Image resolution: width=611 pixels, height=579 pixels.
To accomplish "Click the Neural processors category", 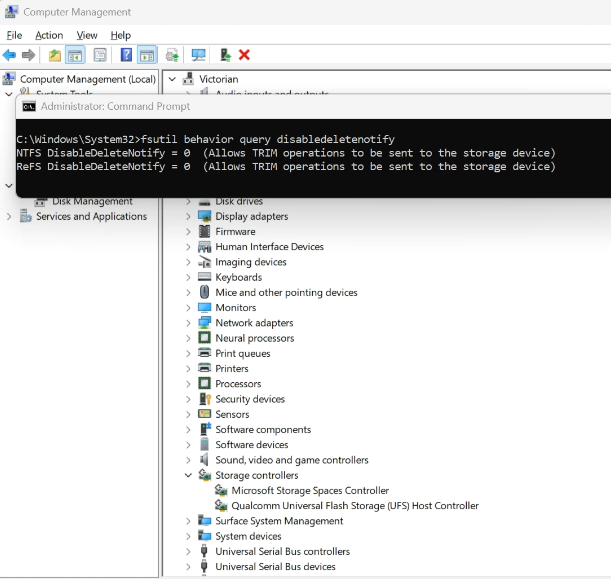I will 257,338.
